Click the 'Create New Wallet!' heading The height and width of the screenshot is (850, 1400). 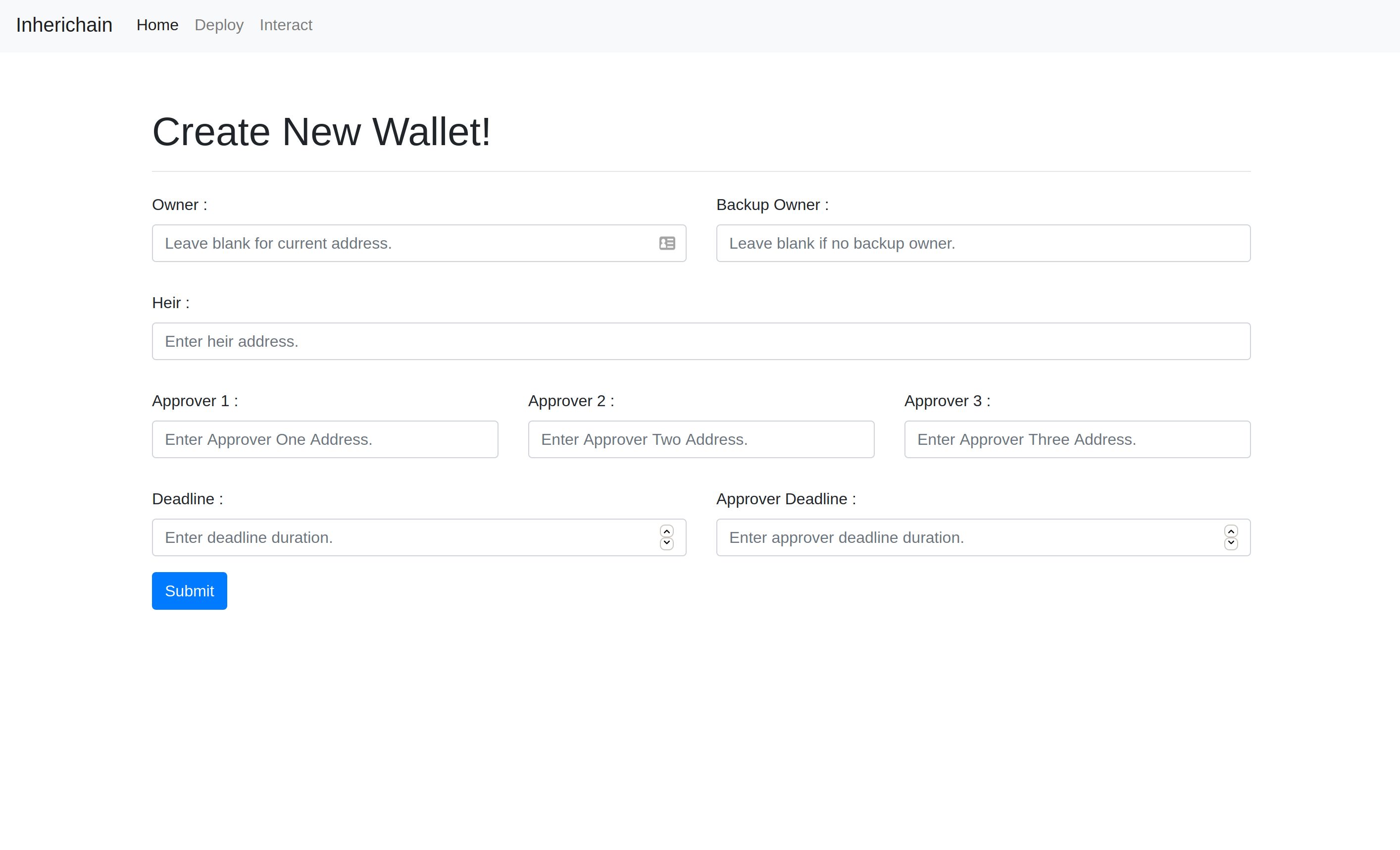(x=321, y=132)
